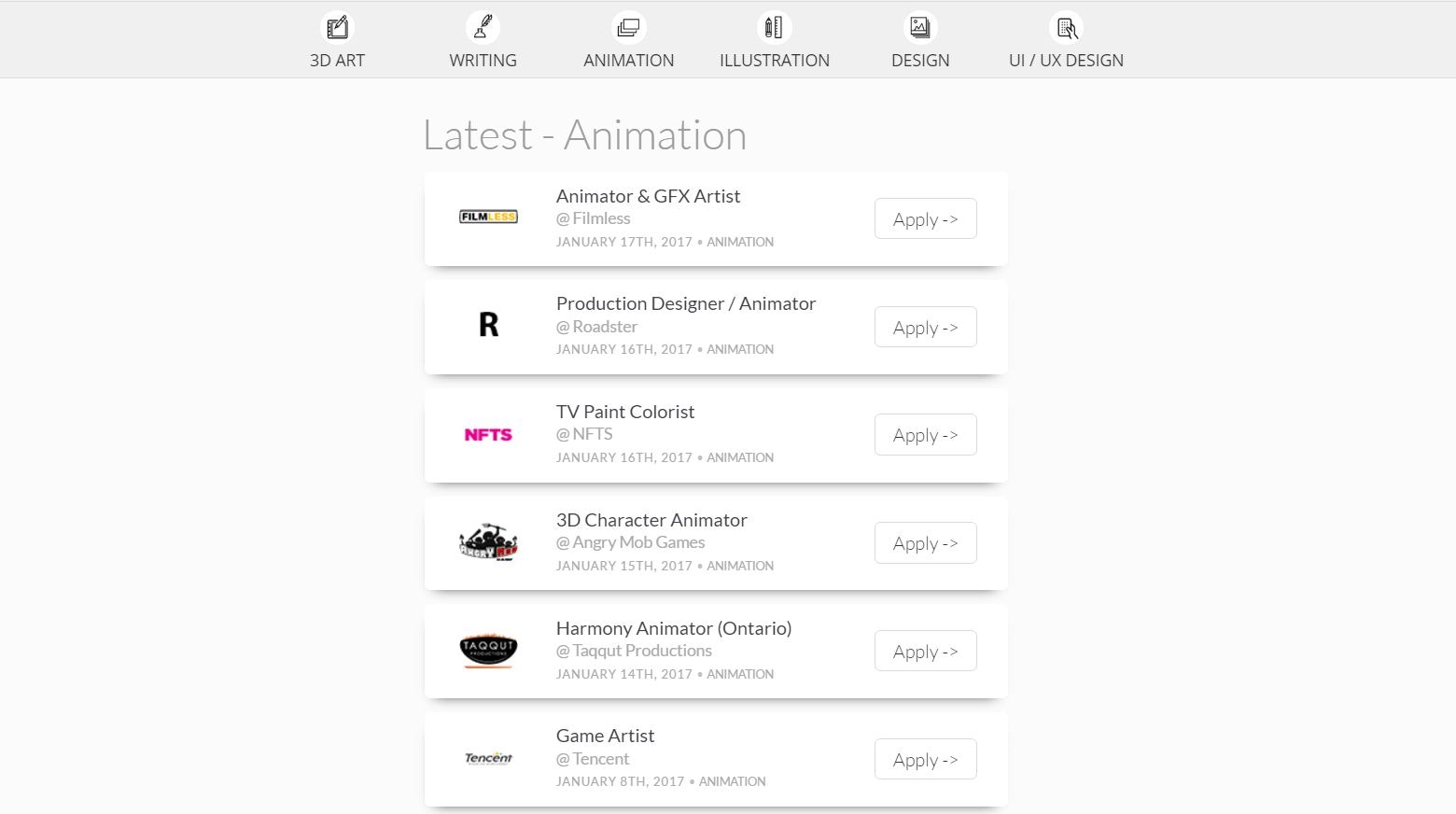Click the Design picture icon
The image size is (1456, 814).
(919, 27)
